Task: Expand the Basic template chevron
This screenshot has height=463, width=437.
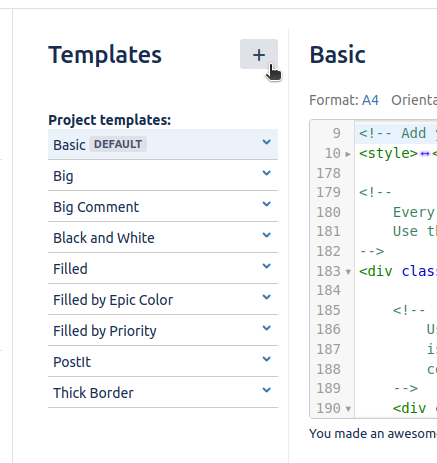Action: (x=266, y=142)
